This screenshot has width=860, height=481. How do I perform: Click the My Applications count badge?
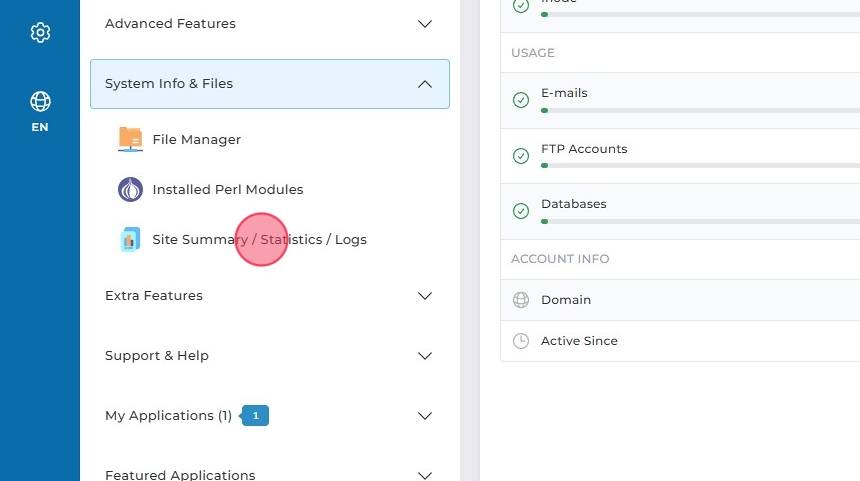pos(255,415)
